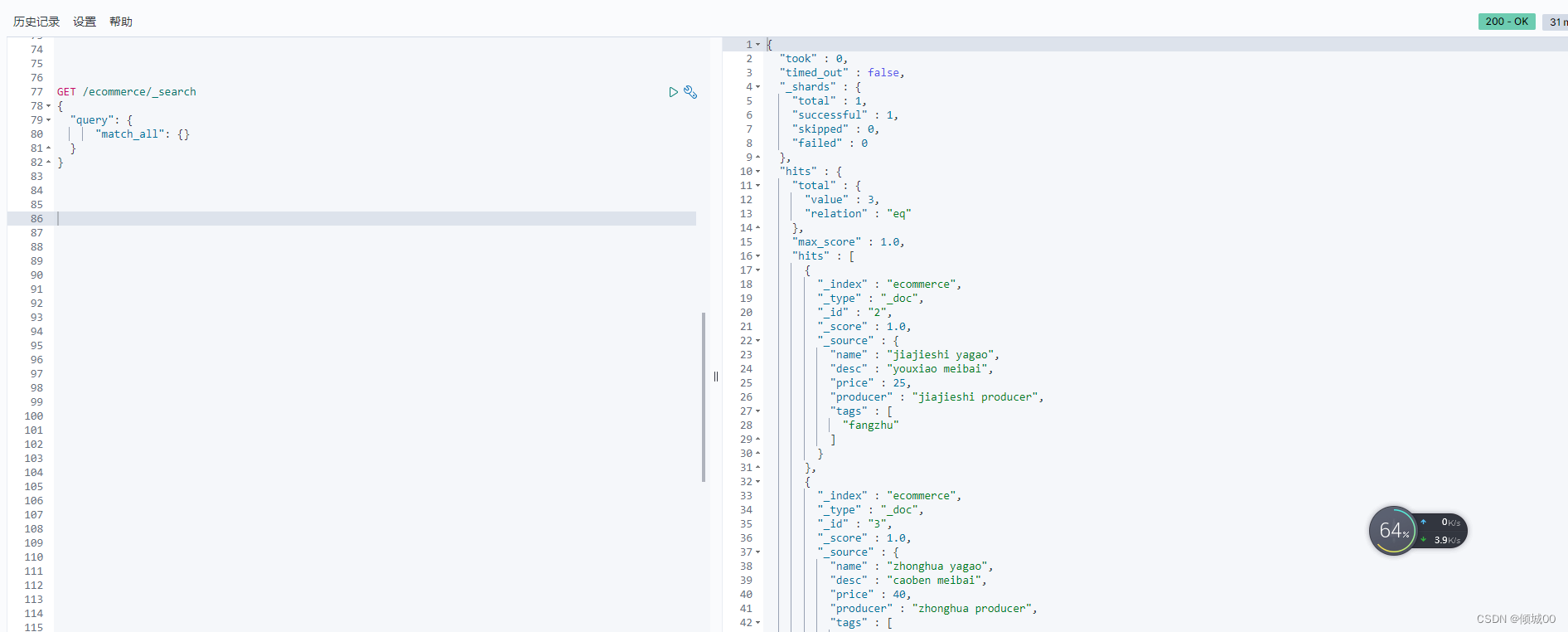Click the "took" : 0 response line
Image resolution: width=1568 pixels, height=632 pixels.
point(814,59)
